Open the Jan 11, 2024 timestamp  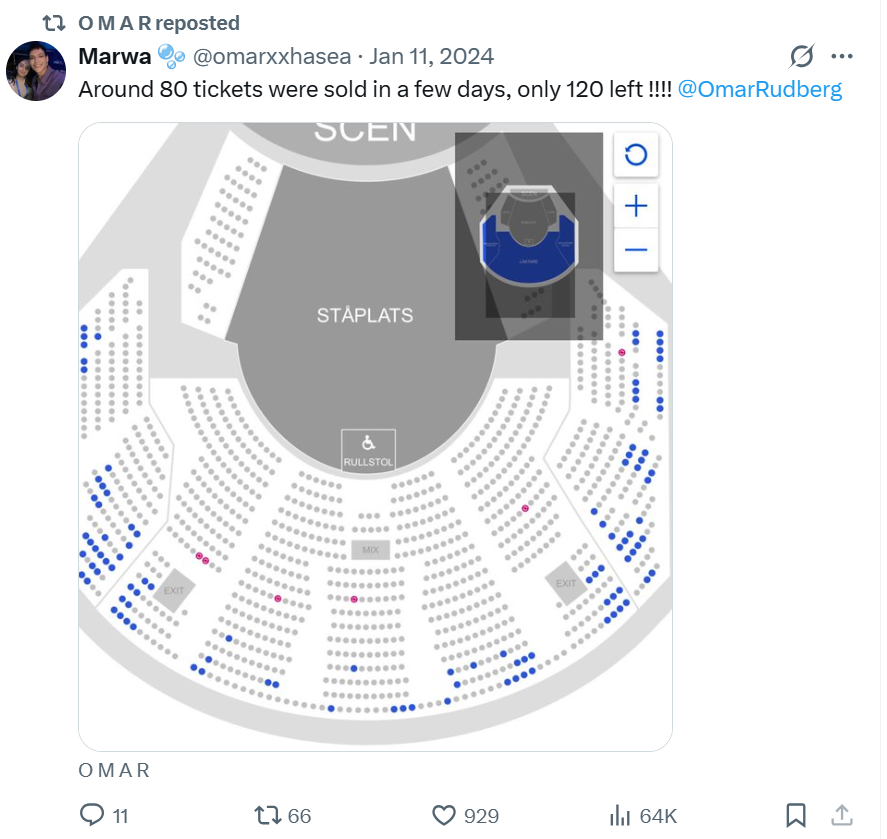click(x=431, y=56)
